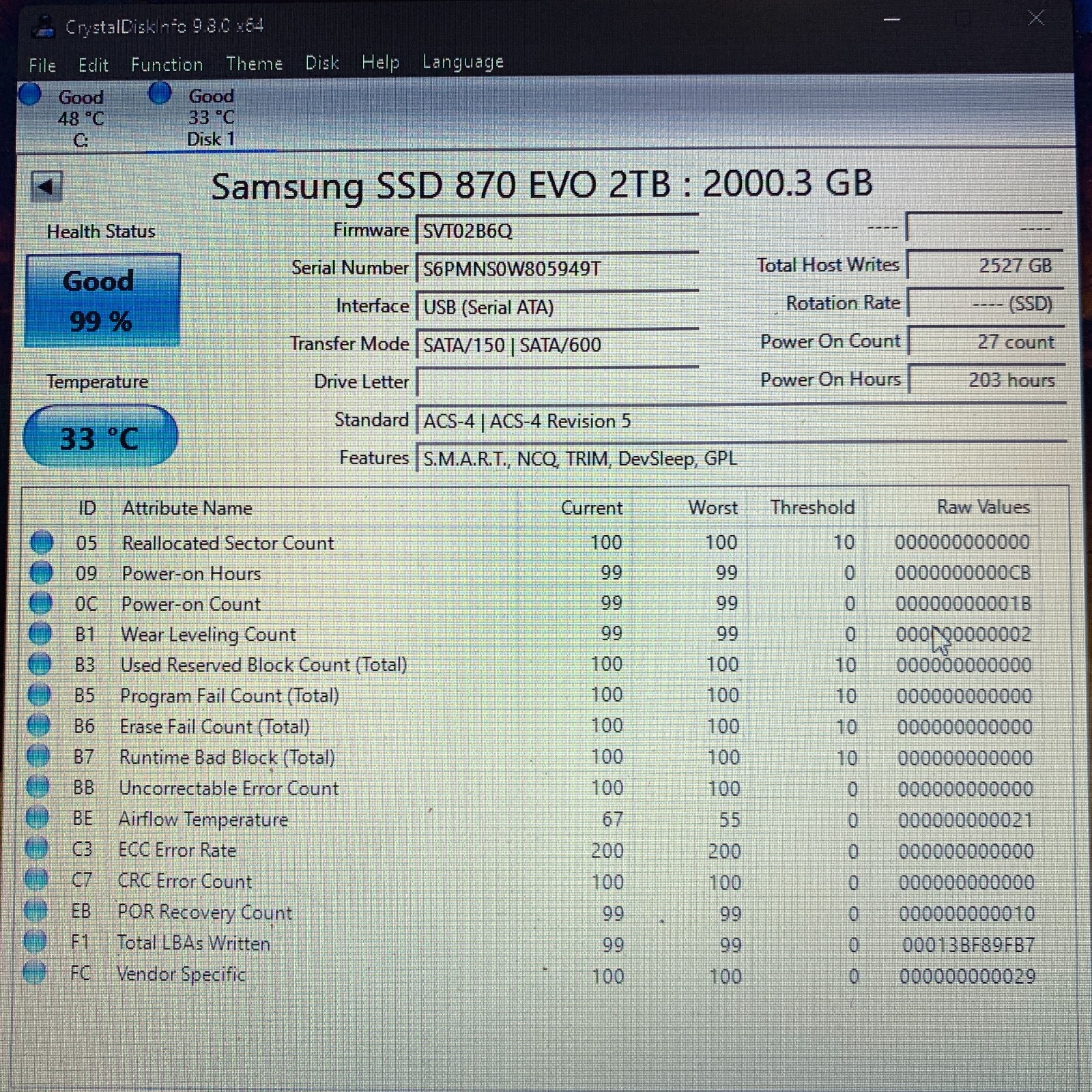Click the Power On Count value 27 count
Screen dimensions: 1092x1092
coord(986,342)
